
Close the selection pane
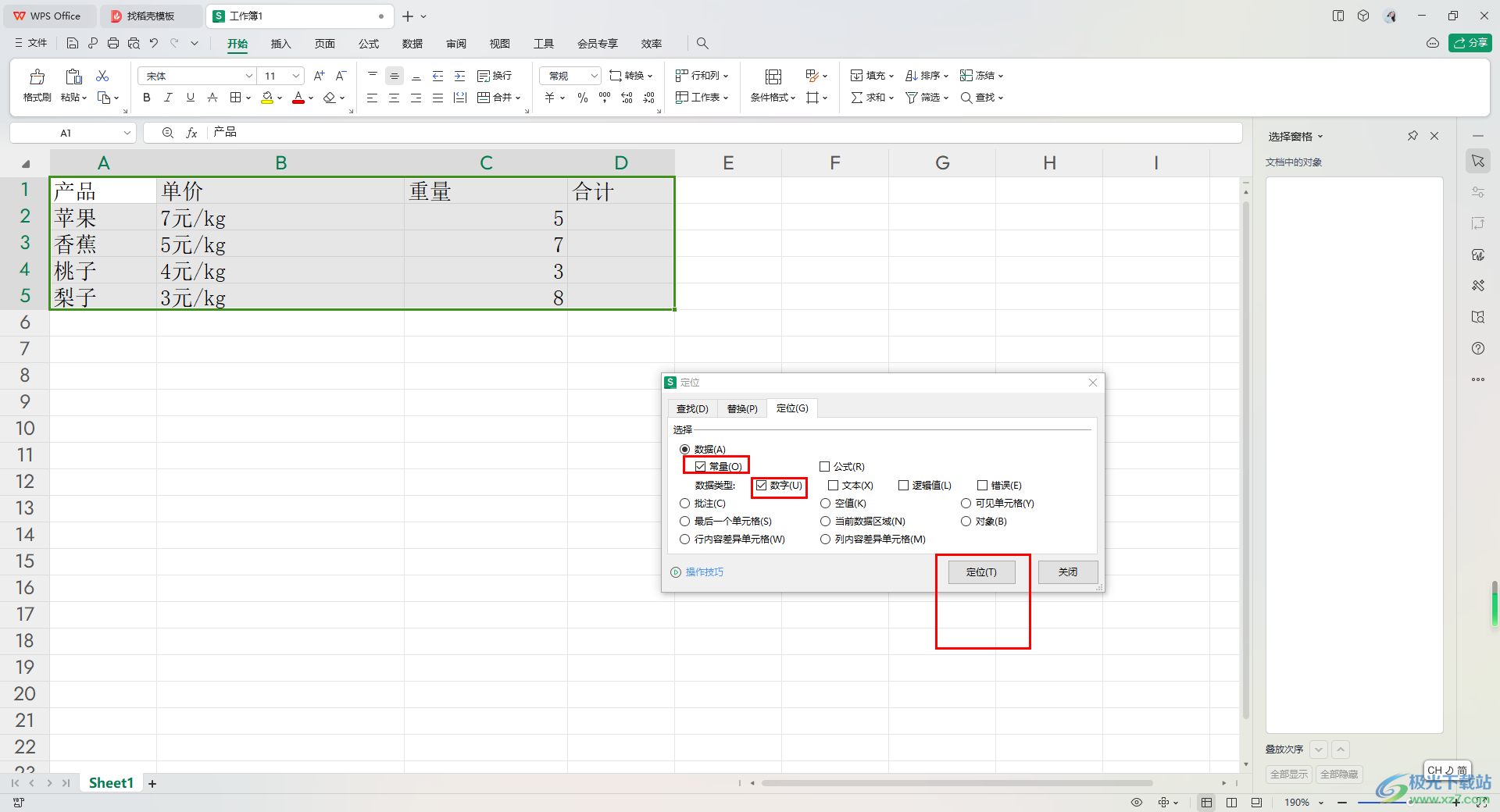pyautogui.click(x=1434, y=136)
